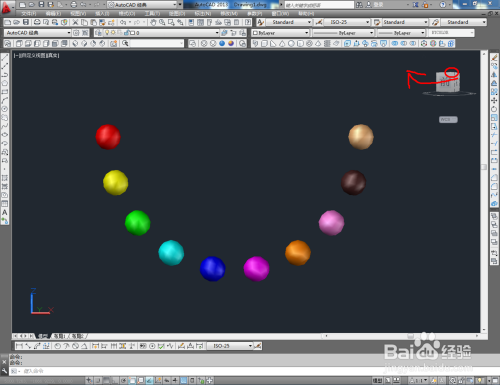The width and height of the screenshot is (500, 385).
Task: Click the Erase tool in the Modify toolbar
Action: 494,57
